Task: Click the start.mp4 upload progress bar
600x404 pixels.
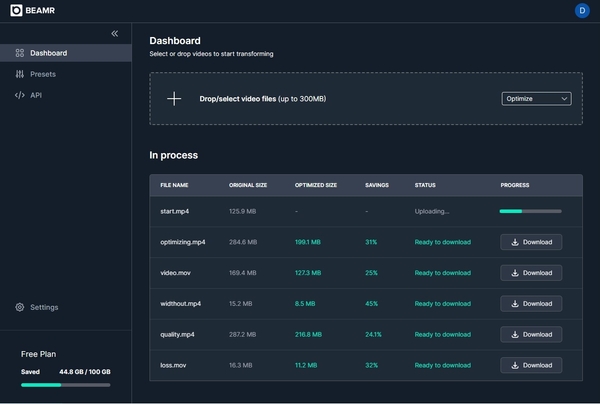Action: 530,211
